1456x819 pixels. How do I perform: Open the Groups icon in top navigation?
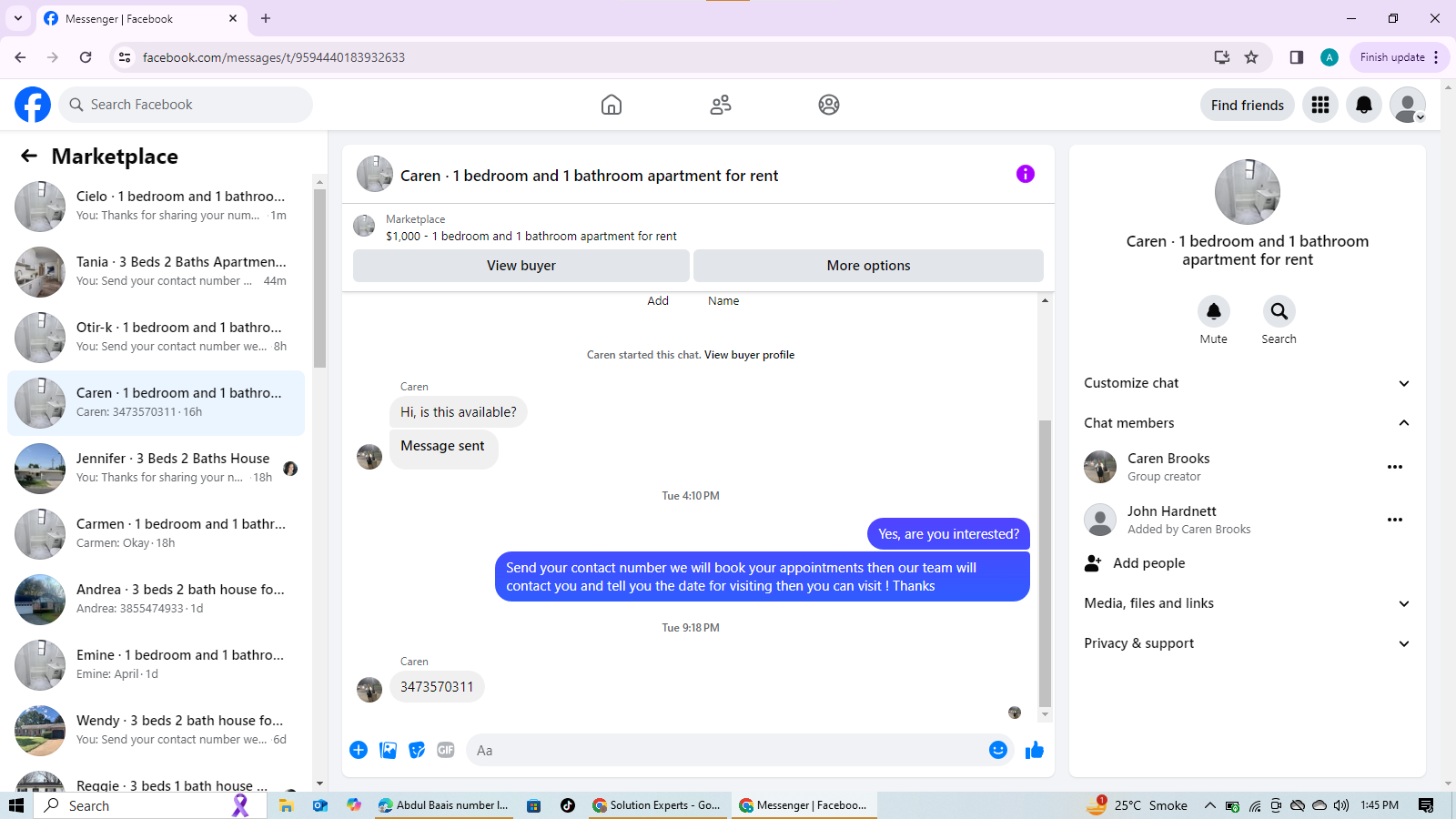(x=829, y=105)
